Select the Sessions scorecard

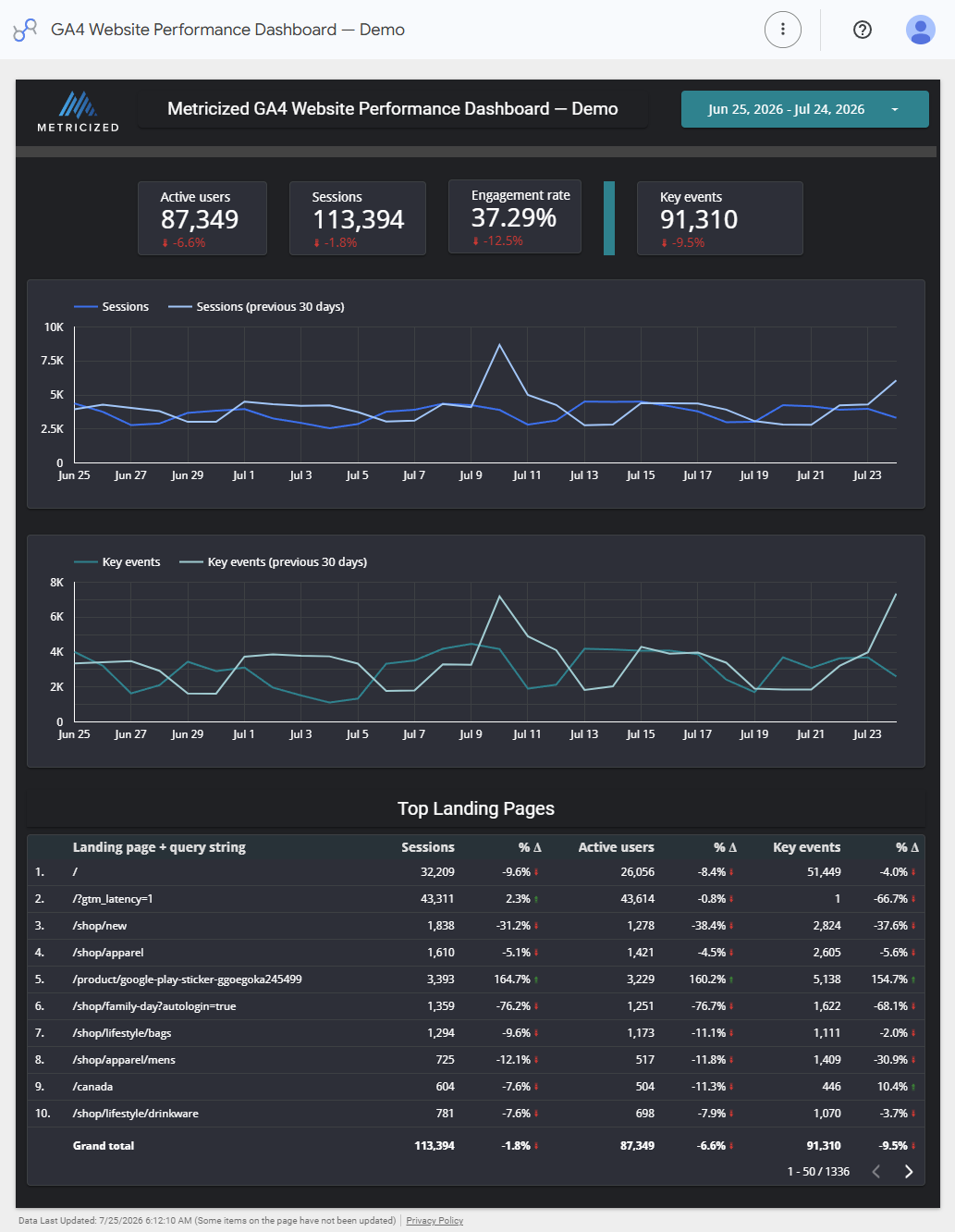coord(358,218)
